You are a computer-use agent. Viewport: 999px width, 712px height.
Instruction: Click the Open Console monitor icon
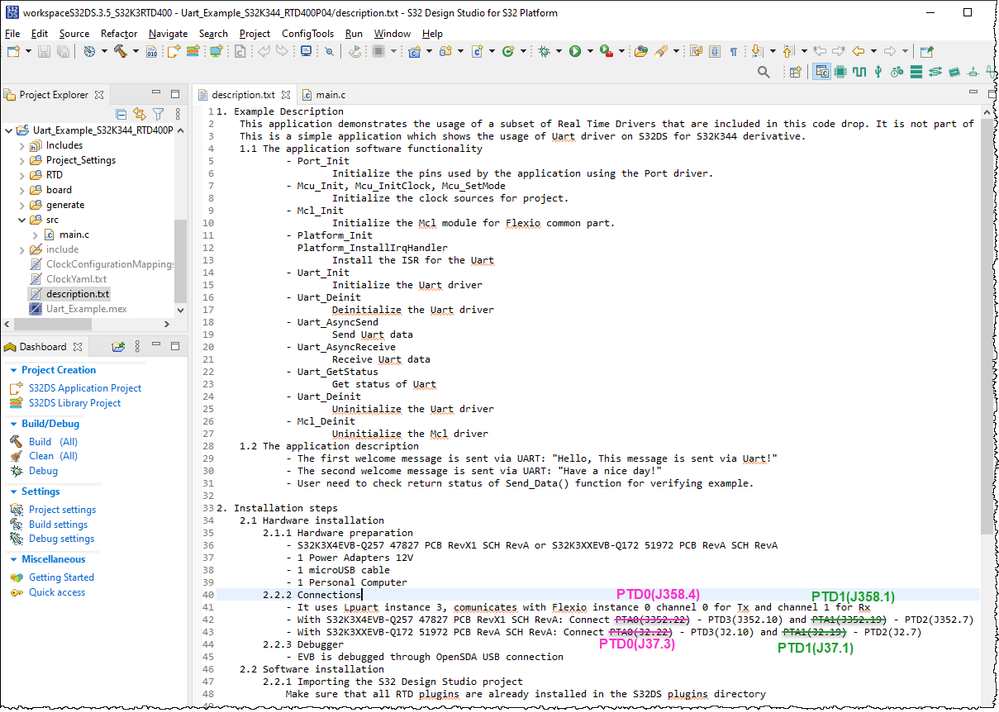click(306, 52)
